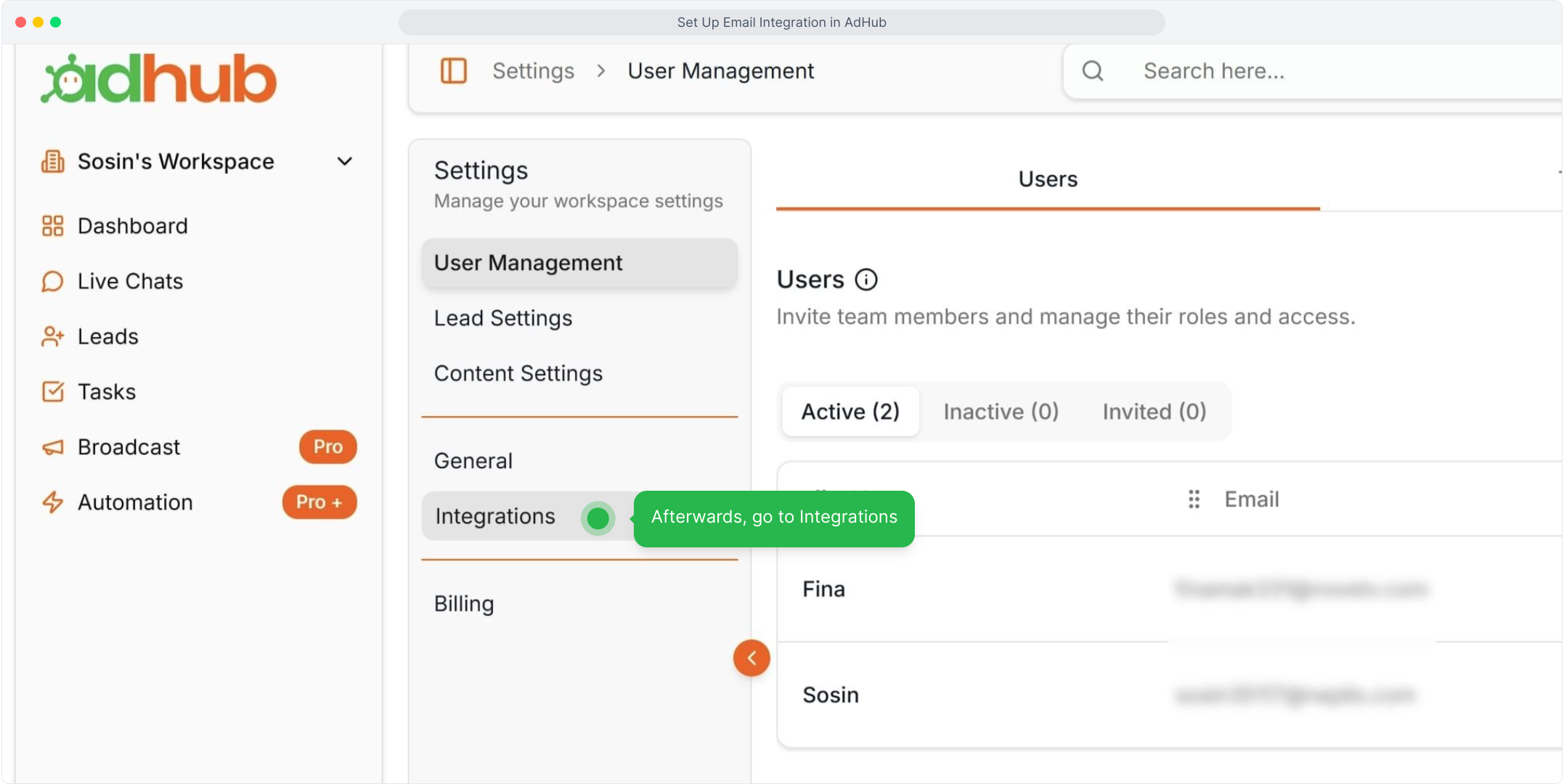This screenshot has width=1564, height=784.
Task: Go to Leads
Action: tap(107, 336)
